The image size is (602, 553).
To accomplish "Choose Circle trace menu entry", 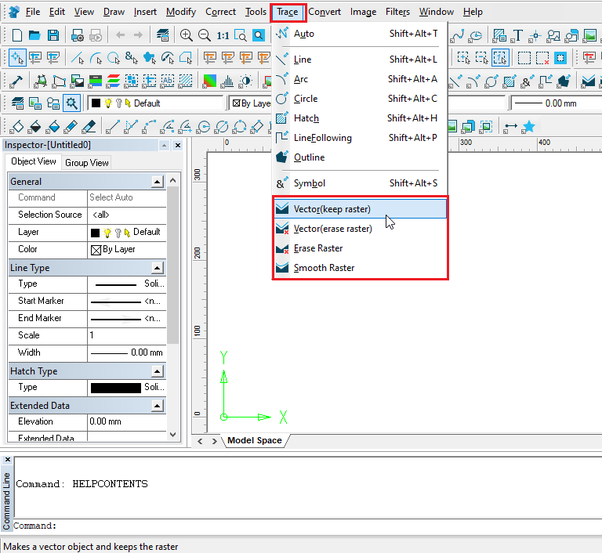I will click(x=361, y=99).
